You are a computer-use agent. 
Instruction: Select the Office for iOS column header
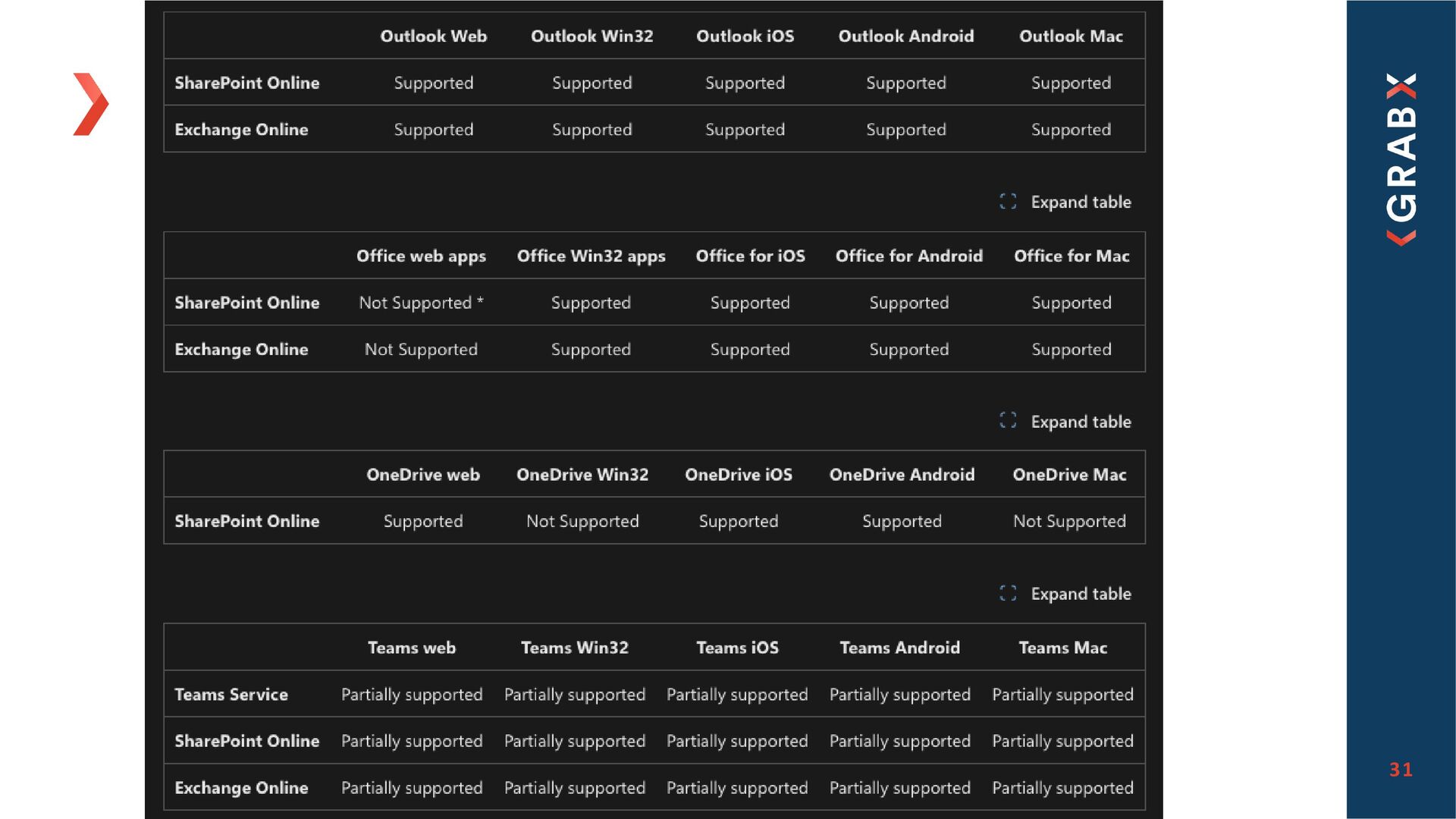tap(751, 256)
